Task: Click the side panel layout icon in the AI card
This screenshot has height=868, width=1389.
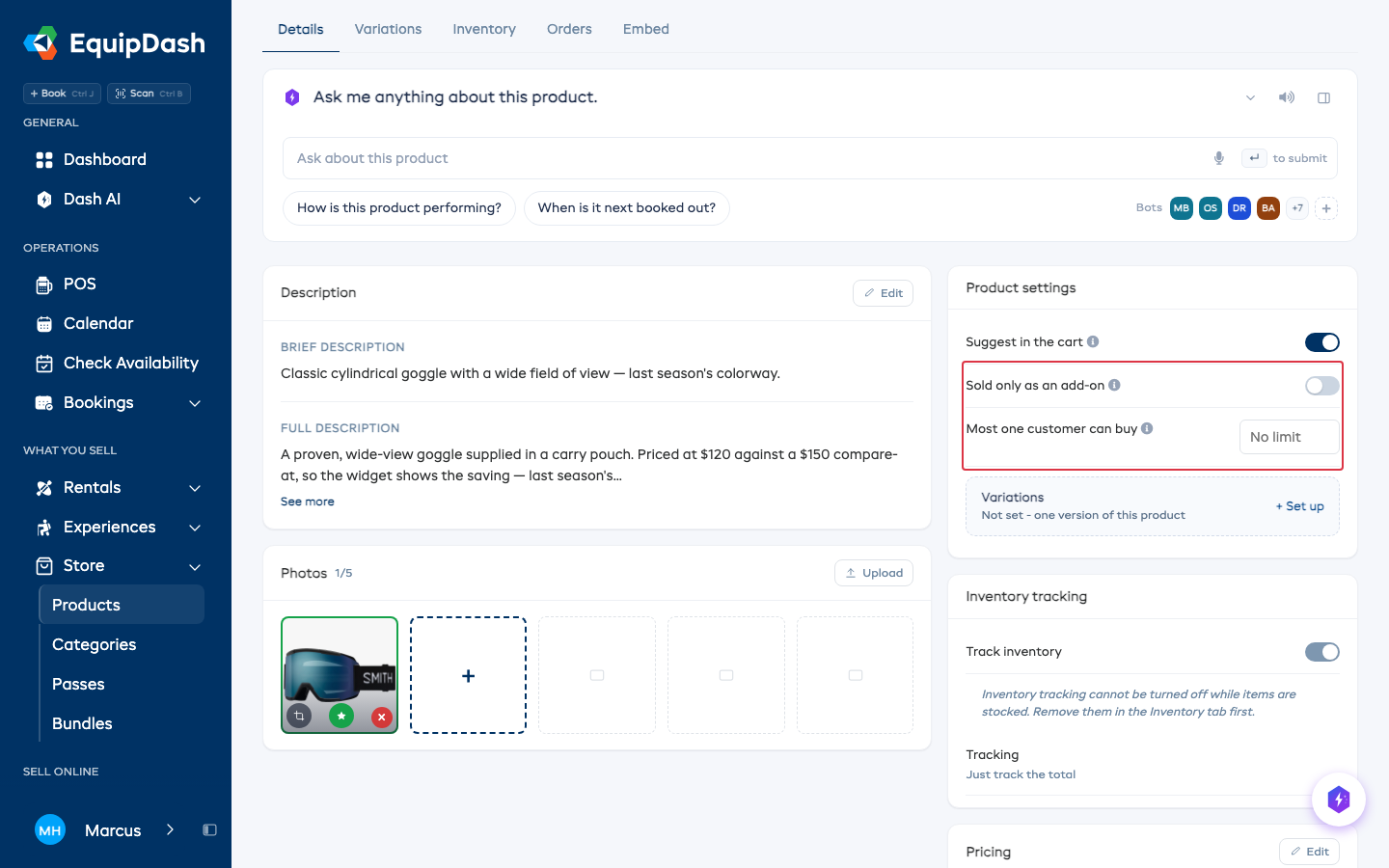Action: click(x=1324, y=97)
